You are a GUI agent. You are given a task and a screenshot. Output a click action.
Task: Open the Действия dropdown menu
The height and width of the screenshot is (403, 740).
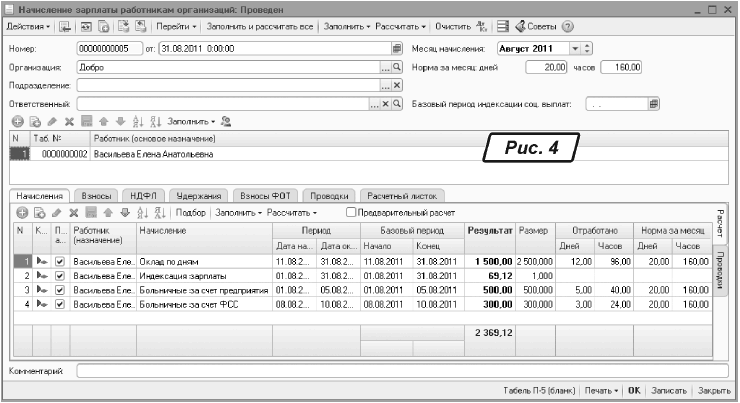click(x=28, y=25)
